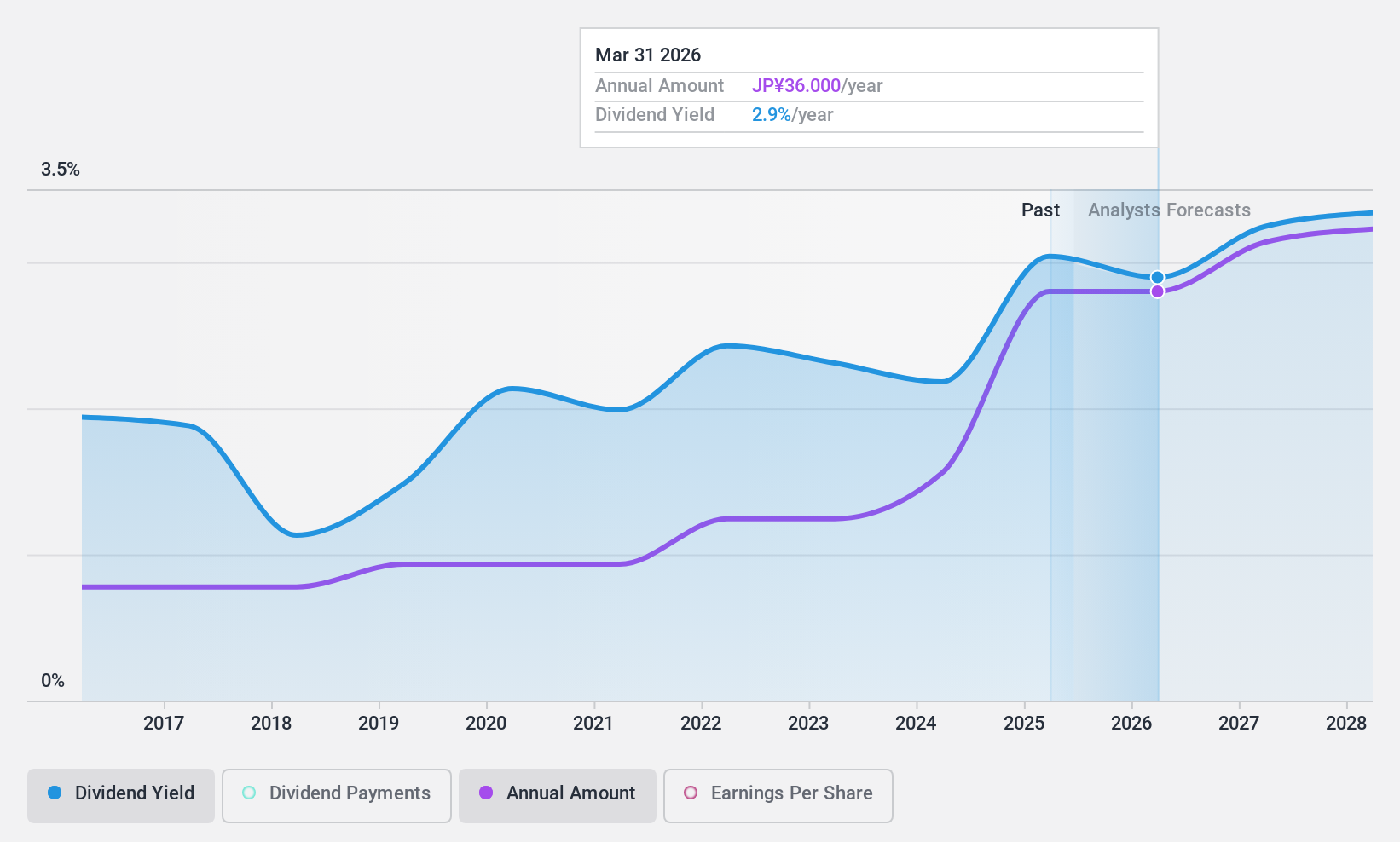The image size is (1400, 842).
Task: Click the purple dot in Annual Amount legend
Action: pyautogui.click(x=486, y=793)
